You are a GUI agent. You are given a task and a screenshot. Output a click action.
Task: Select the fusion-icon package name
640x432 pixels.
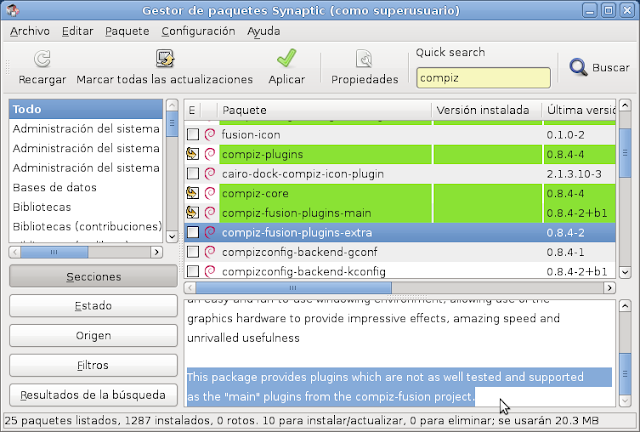[251, 135]
